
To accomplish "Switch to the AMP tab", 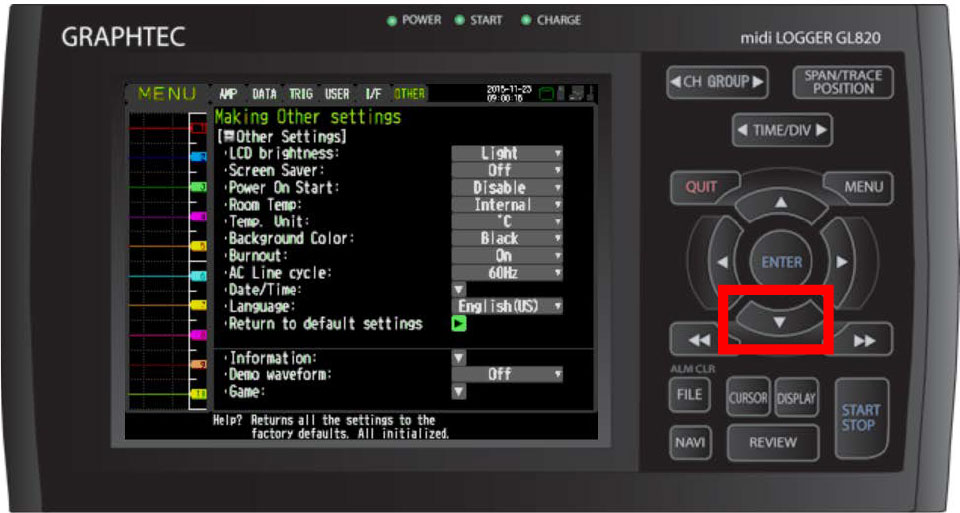I will (x=228, y=94).
